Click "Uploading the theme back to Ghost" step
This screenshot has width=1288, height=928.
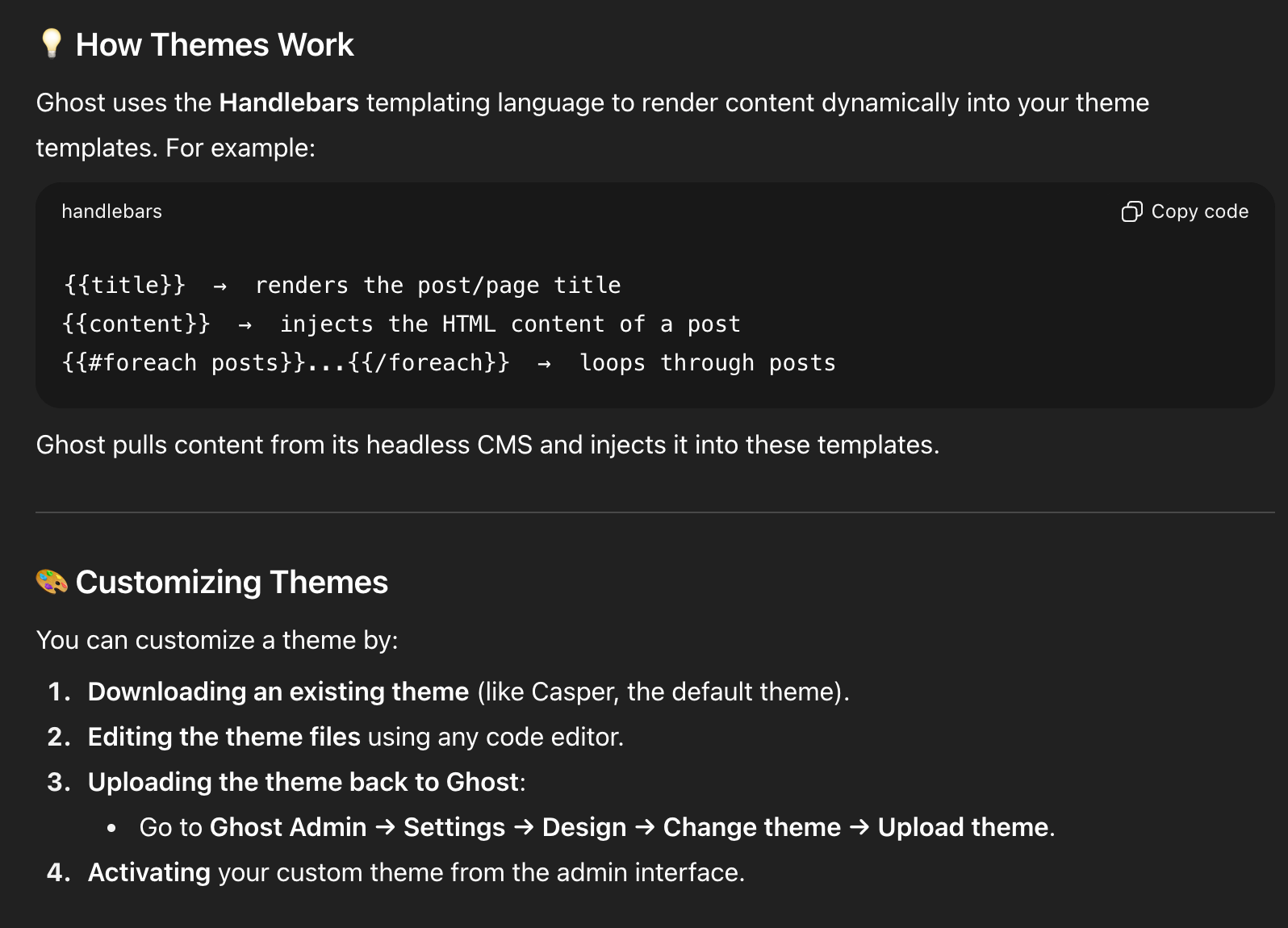303,782
